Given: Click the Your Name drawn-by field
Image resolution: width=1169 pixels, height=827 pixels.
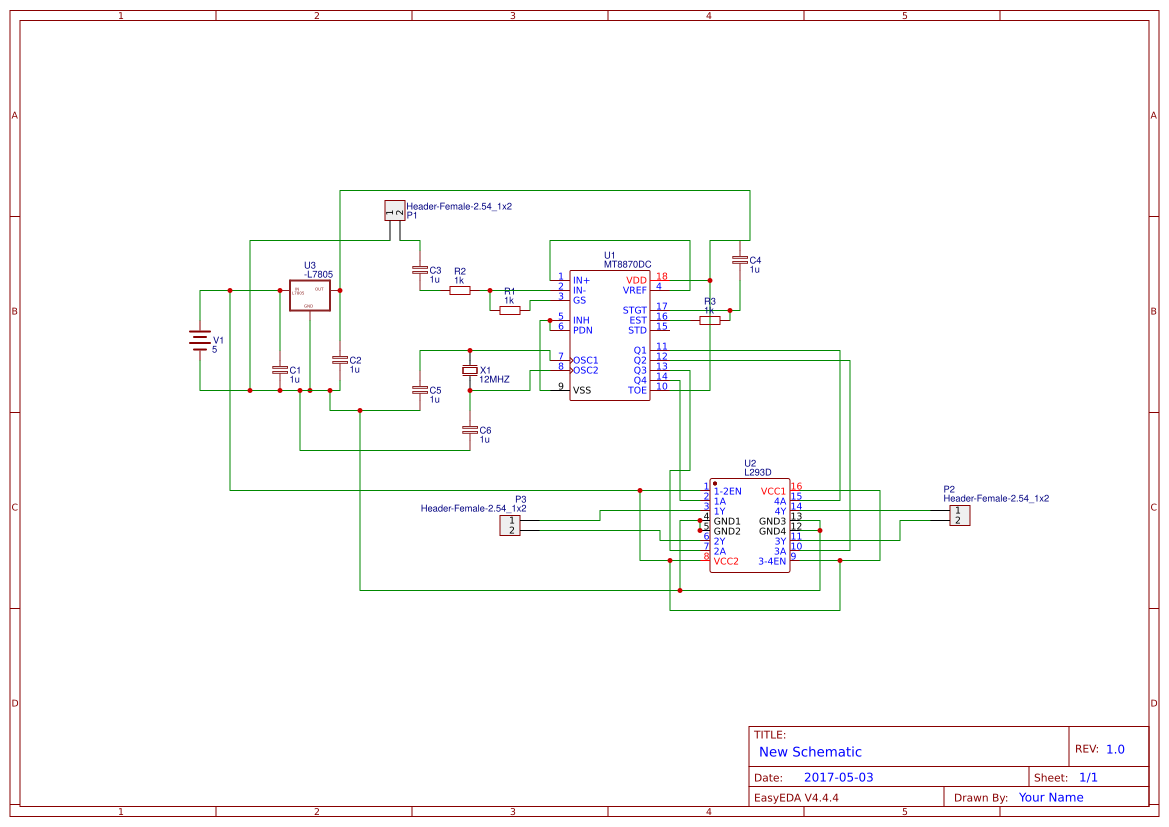Looking at the screenshot, I should pyautogui.click(x=1050, y=797).
